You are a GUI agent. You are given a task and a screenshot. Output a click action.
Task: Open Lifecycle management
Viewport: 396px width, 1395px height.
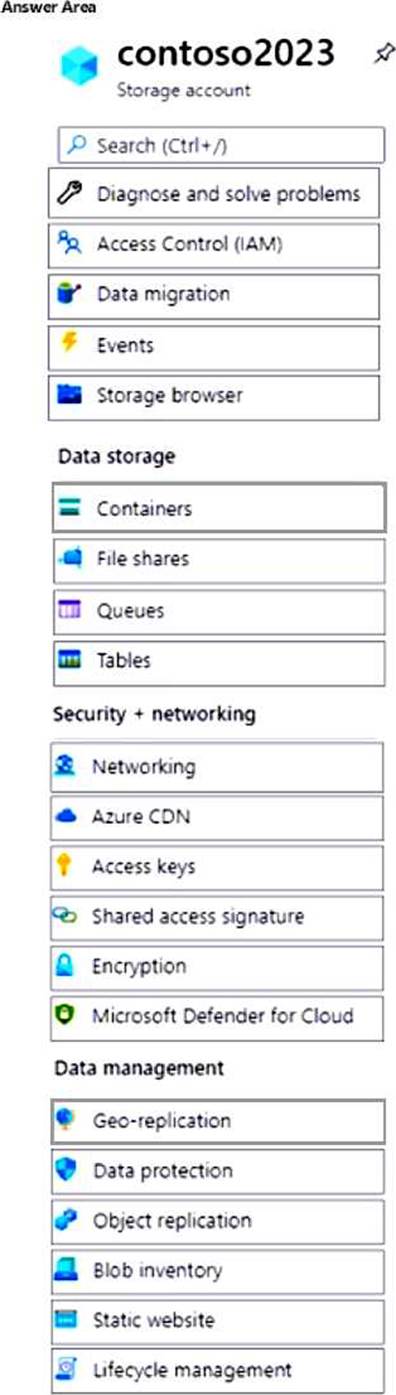217,1371
